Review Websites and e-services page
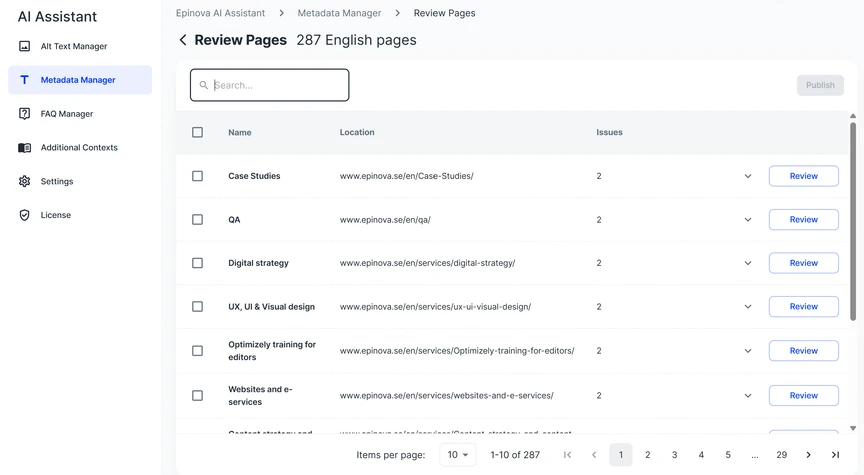 click(x=803, y=395)
